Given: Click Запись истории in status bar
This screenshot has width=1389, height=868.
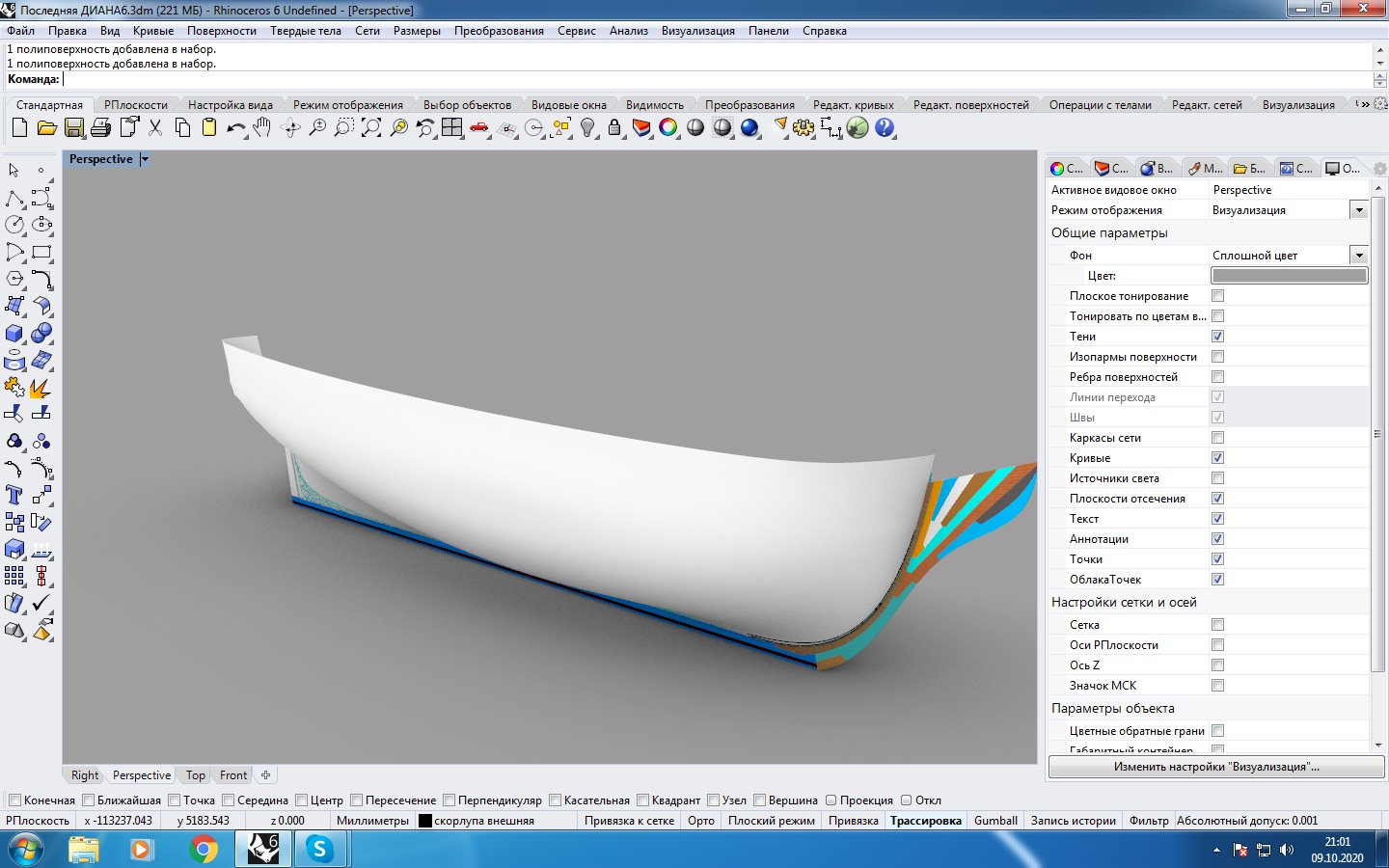Looking at the screenshot, I should coord(1074,821).
